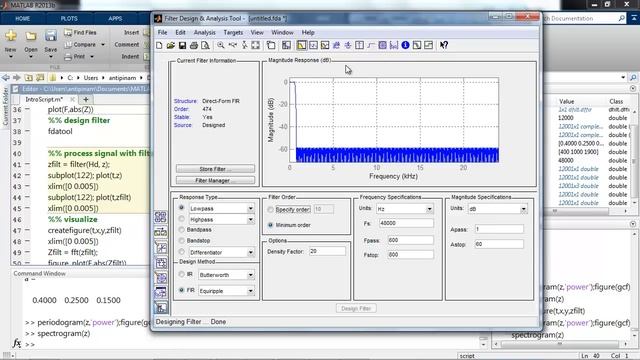The width and height of the screenshot is (640, 360).
Task: Show the Filter Coefficients icon
Action: click(394, 45)
